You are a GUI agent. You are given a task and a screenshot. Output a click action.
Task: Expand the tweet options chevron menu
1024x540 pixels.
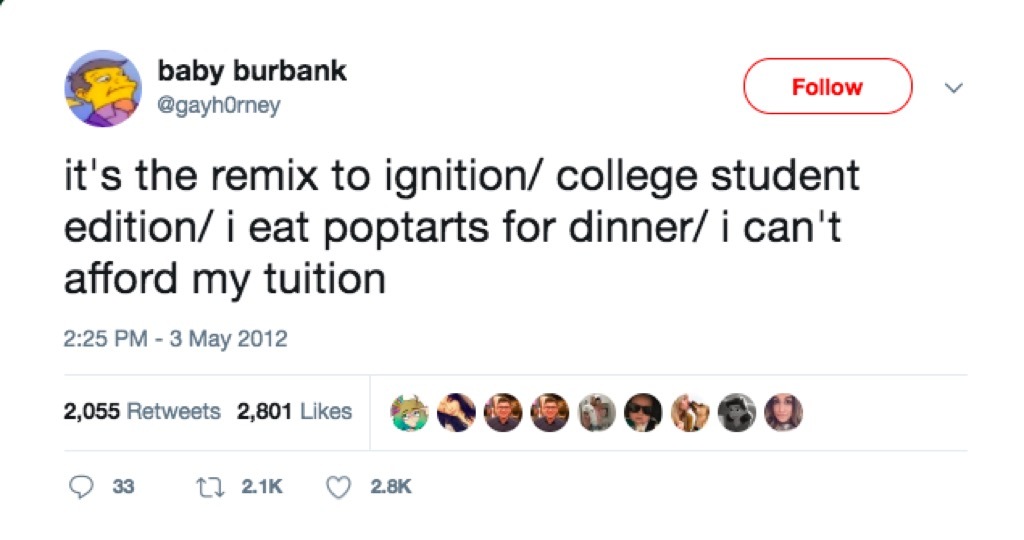click(x=954, y=88)
